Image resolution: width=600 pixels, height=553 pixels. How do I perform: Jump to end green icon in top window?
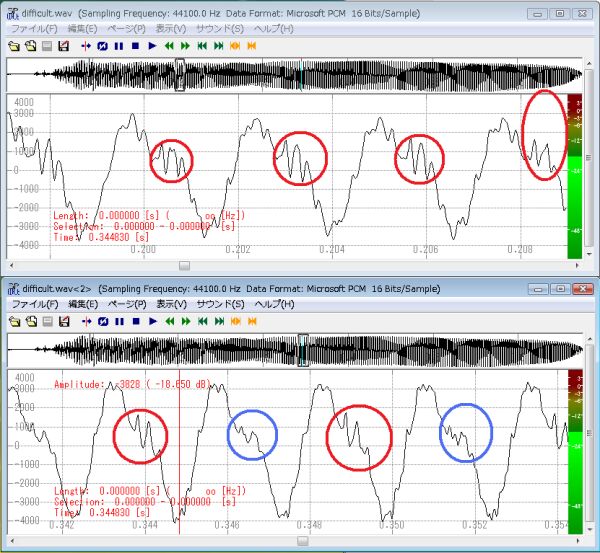pos(218,46)
